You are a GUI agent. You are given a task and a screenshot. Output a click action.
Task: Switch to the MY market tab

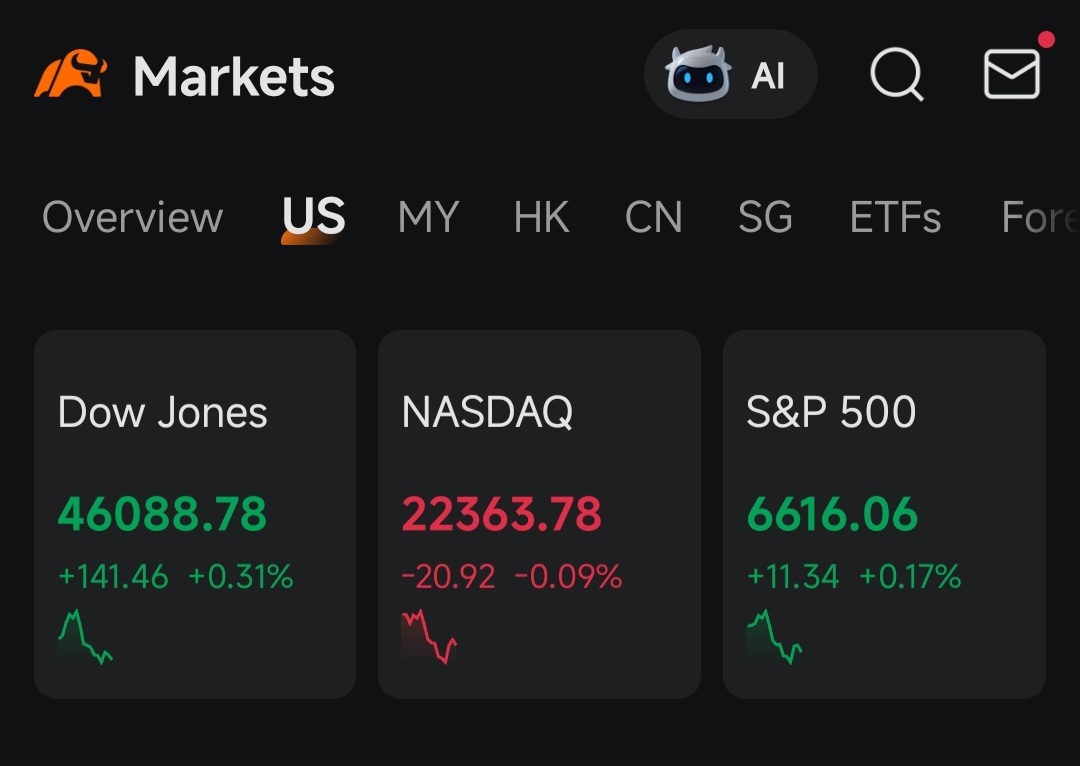pyautogui.click(x=428, y=217)
